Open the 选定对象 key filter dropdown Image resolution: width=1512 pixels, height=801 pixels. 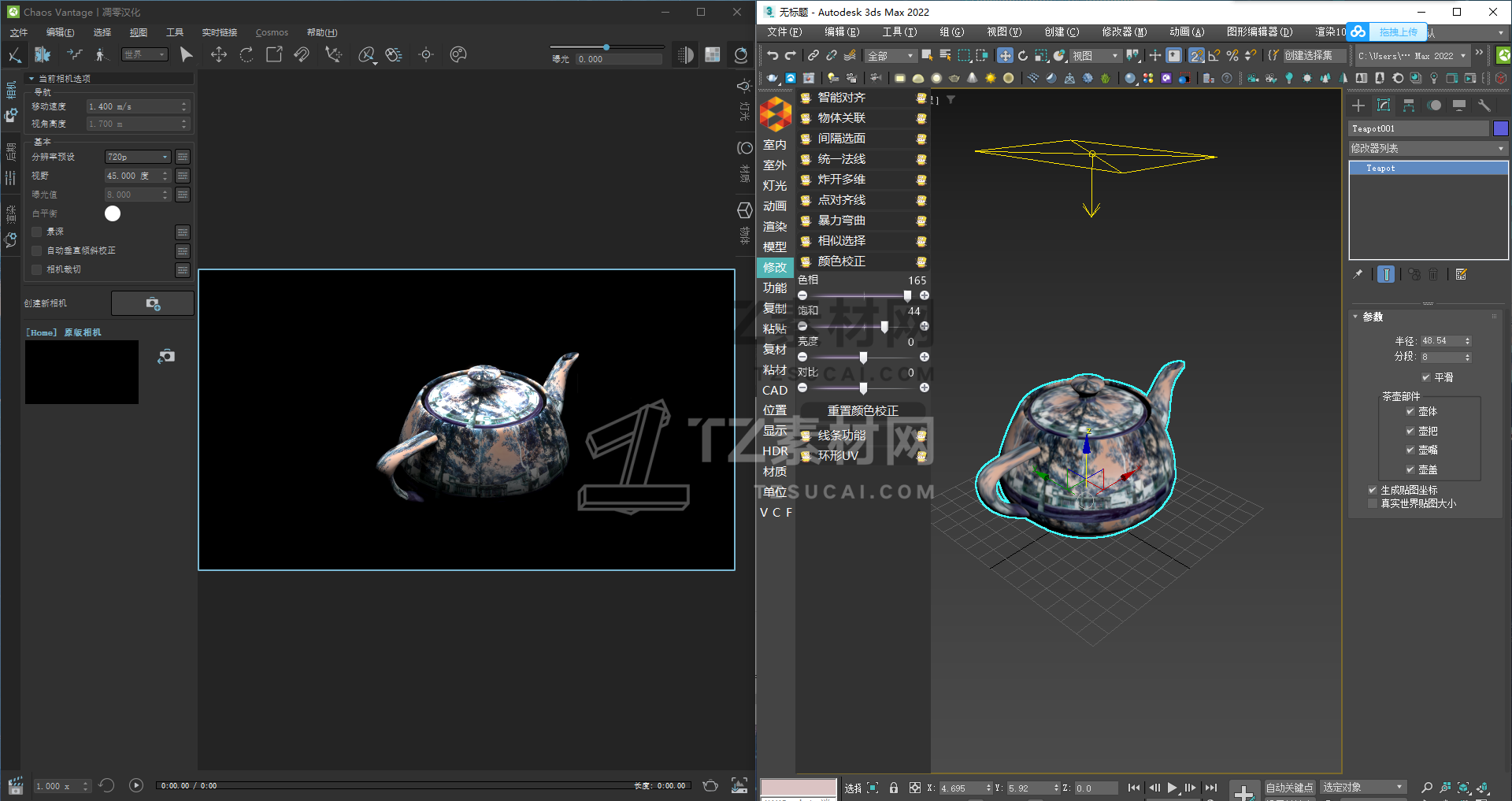1364,787
